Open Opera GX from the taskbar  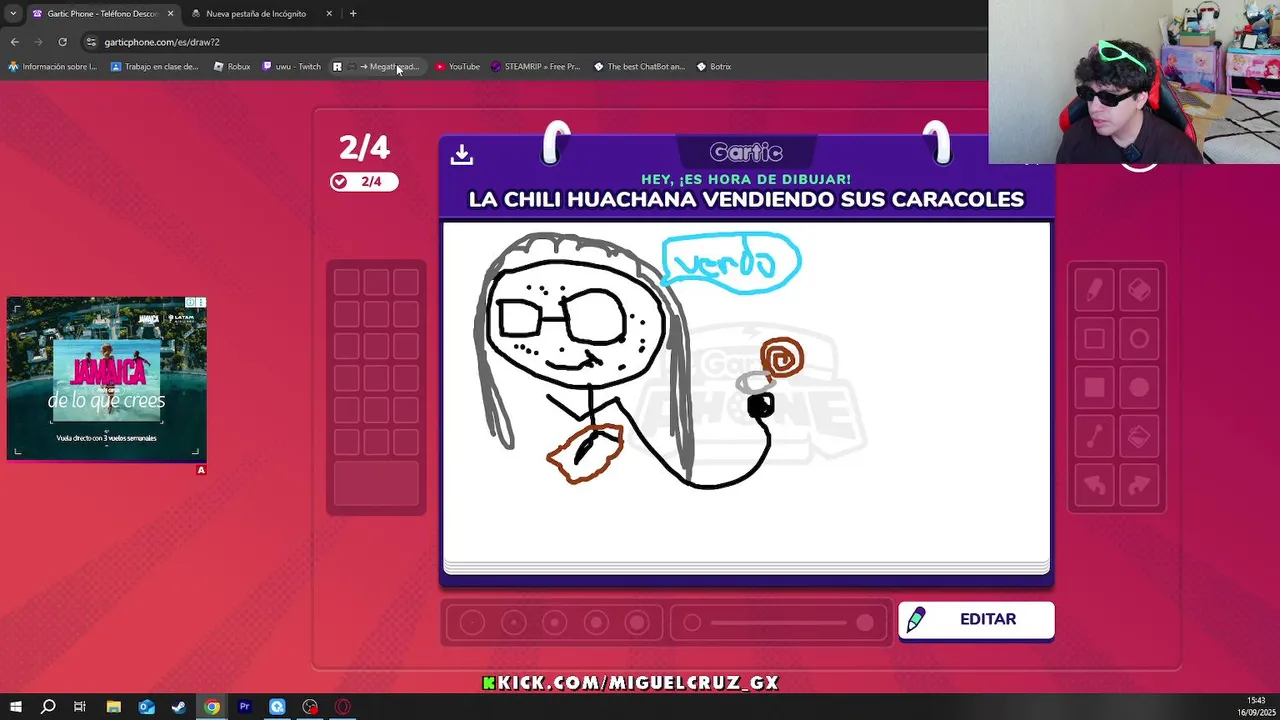(x=343, y=707)
